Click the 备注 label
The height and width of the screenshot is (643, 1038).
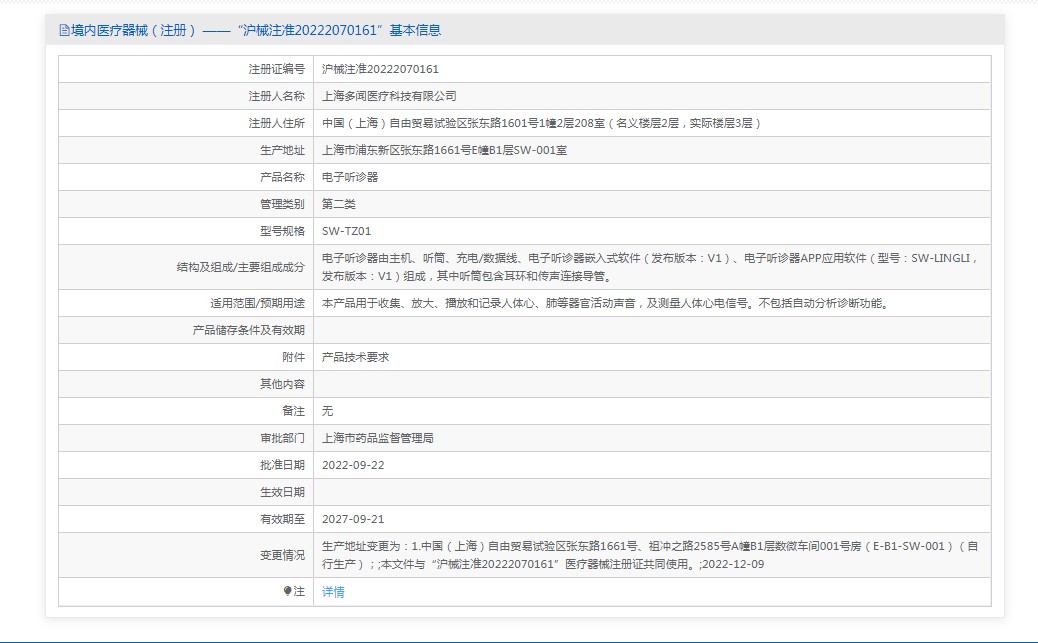pyautogui.click(x=293, y=411)
